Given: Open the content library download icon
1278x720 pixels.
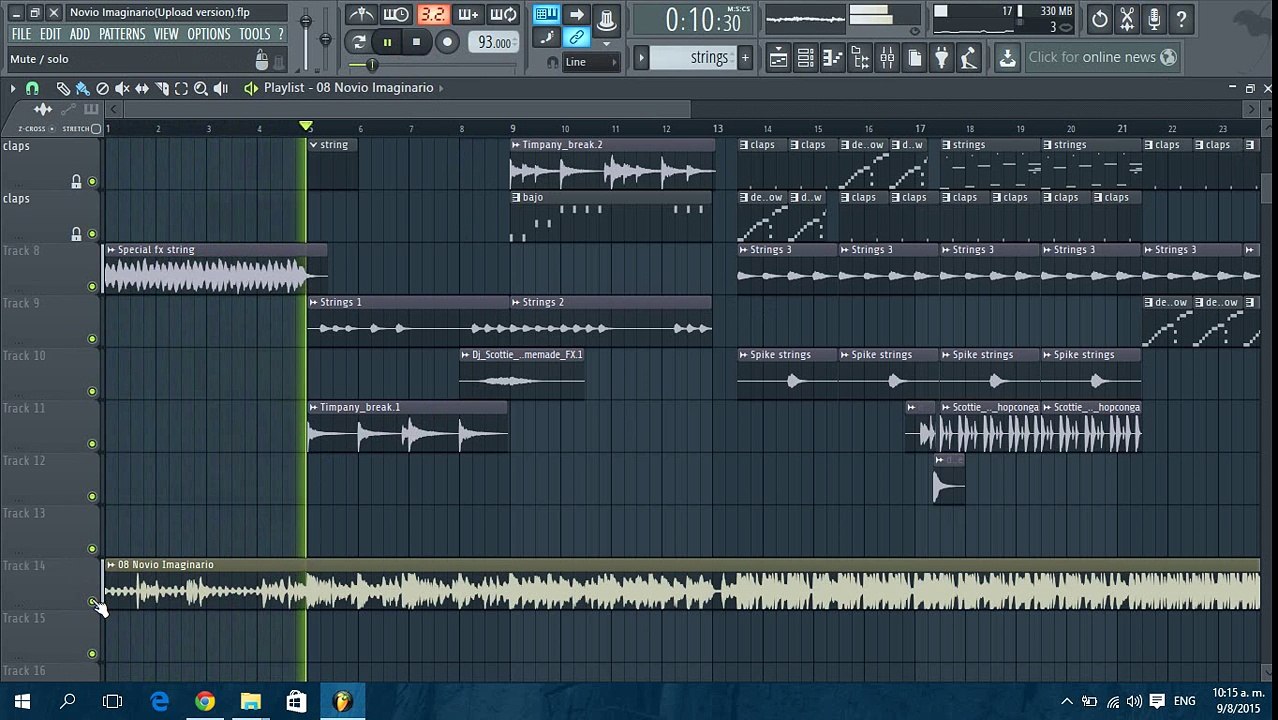Looking at the screenshot, I should click(1007, 58).
